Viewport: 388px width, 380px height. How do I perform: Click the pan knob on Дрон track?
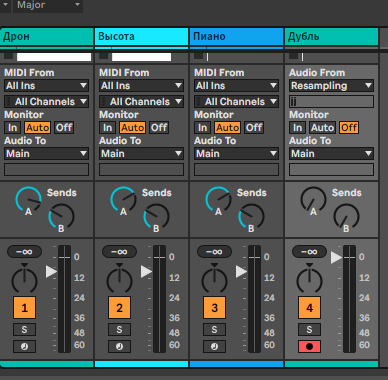point(24,280)
